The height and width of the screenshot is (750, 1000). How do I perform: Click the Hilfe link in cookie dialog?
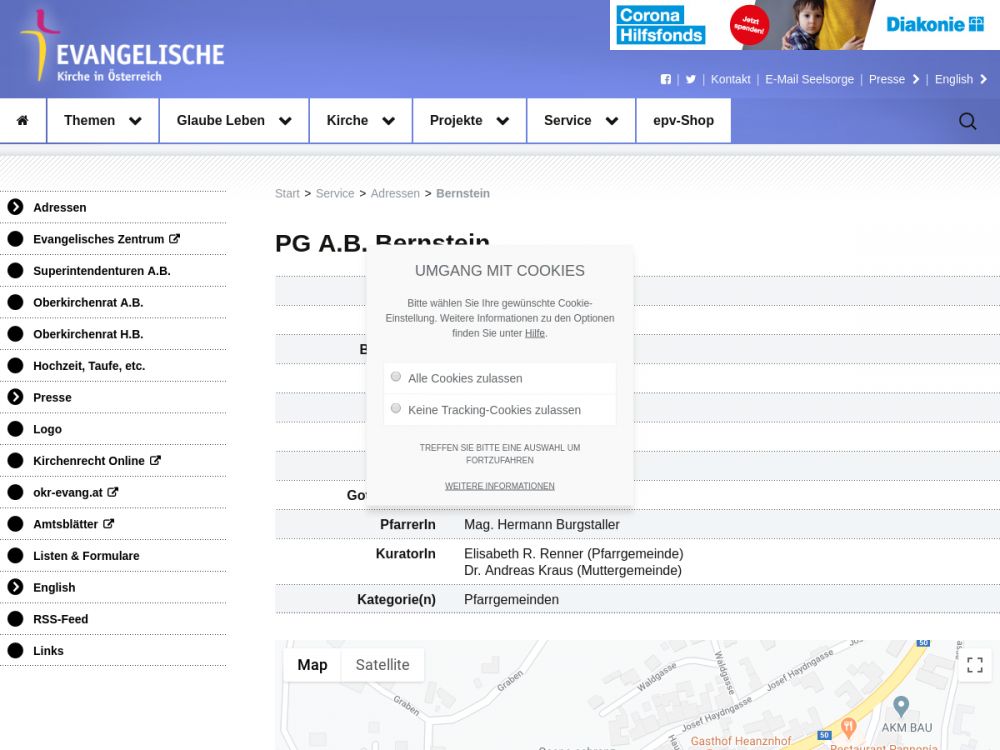coord(534,333)
